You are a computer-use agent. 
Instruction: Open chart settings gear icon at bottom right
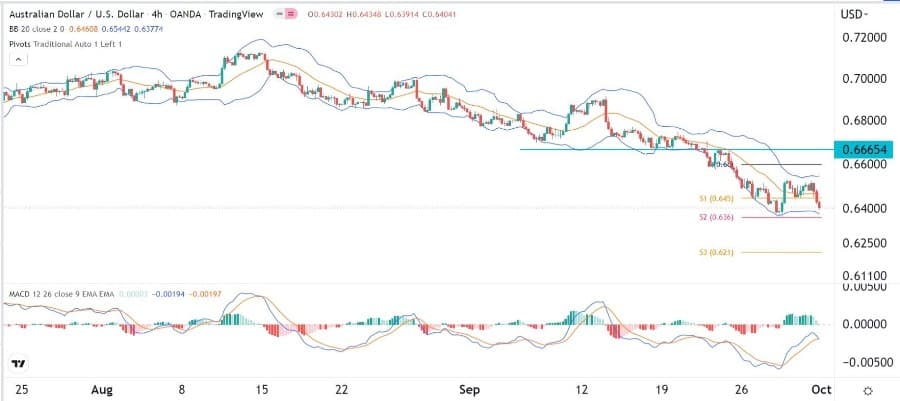[867, 390]
